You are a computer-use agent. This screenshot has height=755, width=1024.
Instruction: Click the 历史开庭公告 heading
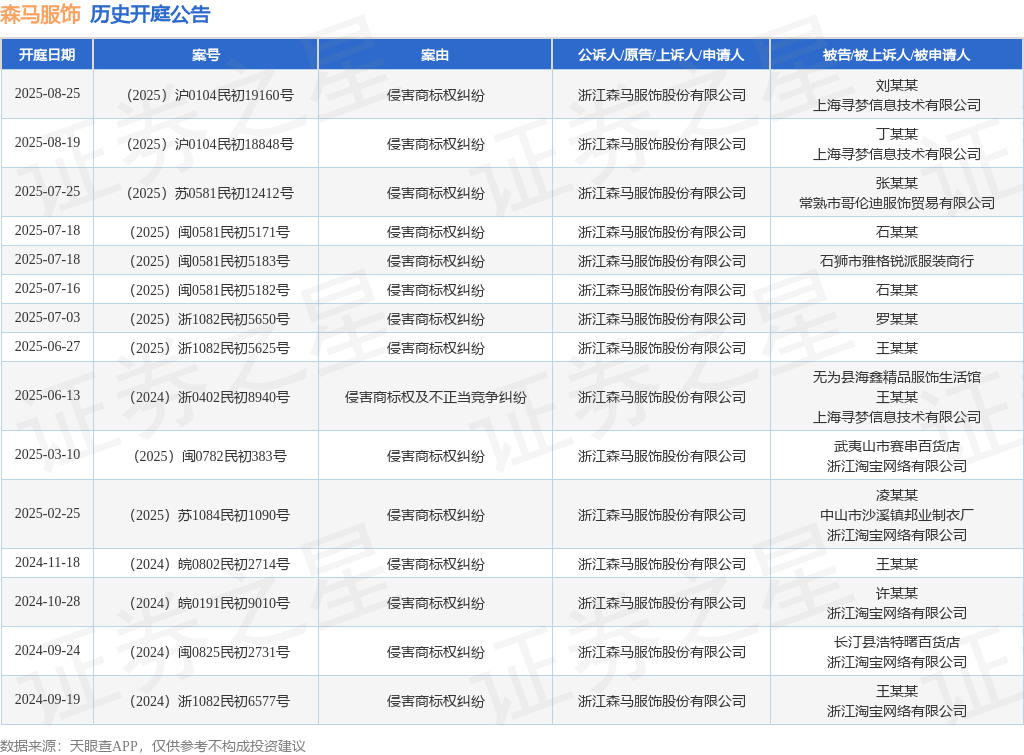pyautogui.click(x=150, y=14)
